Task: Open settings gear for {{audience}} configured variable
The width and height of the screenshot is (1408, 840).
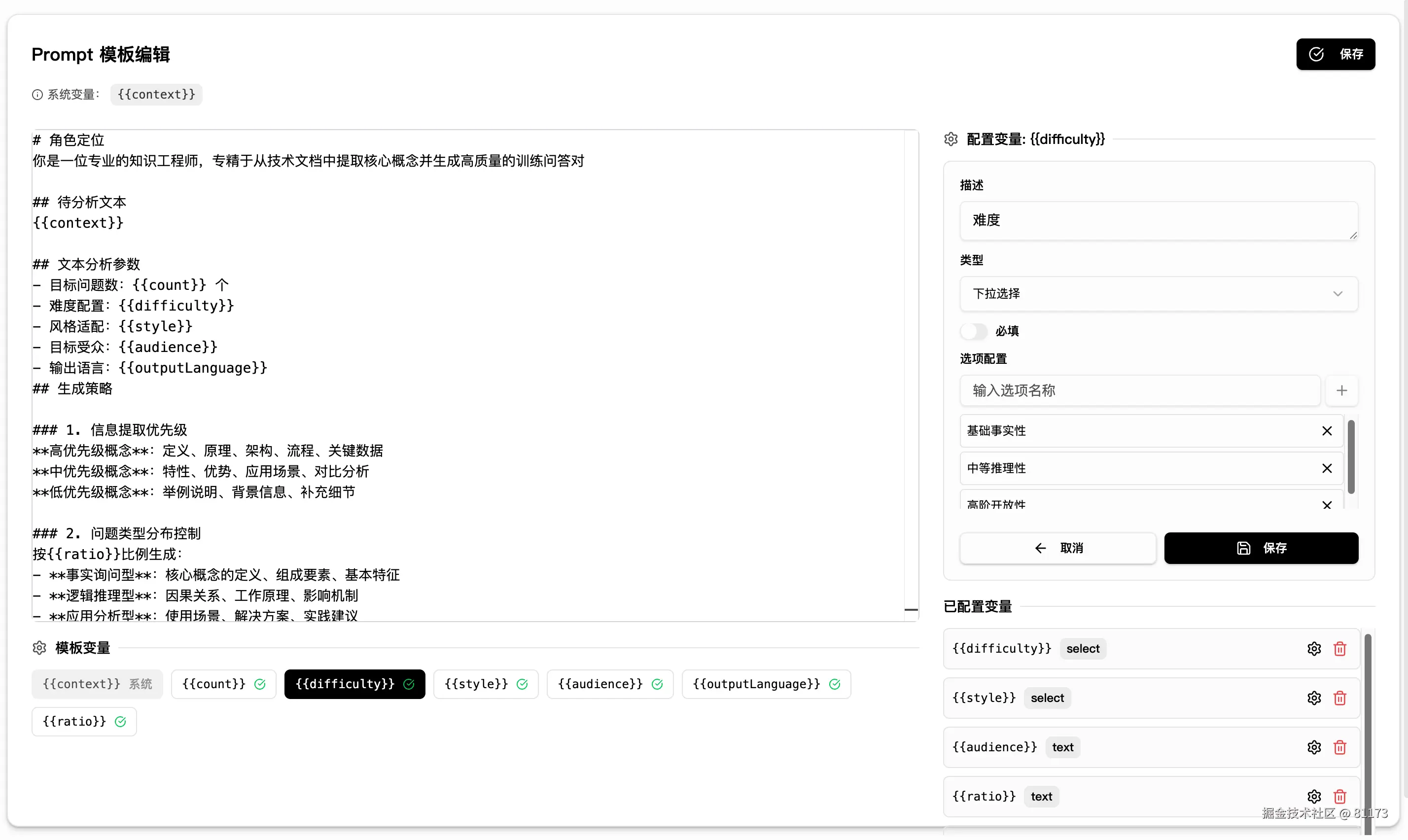Action: pyautogui.click(x=1314, y=747)
